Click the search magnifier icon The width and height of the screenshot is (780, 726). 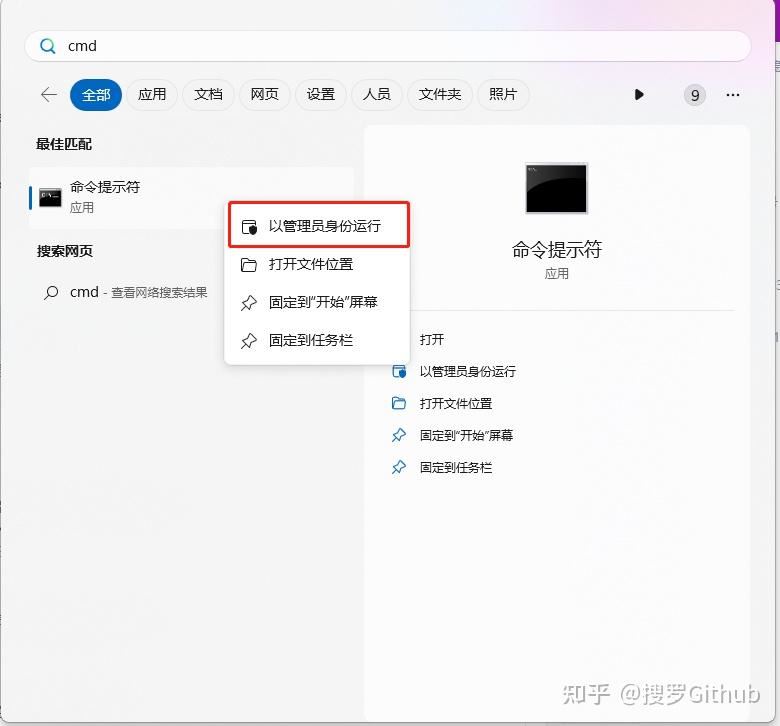pos(48,46)
